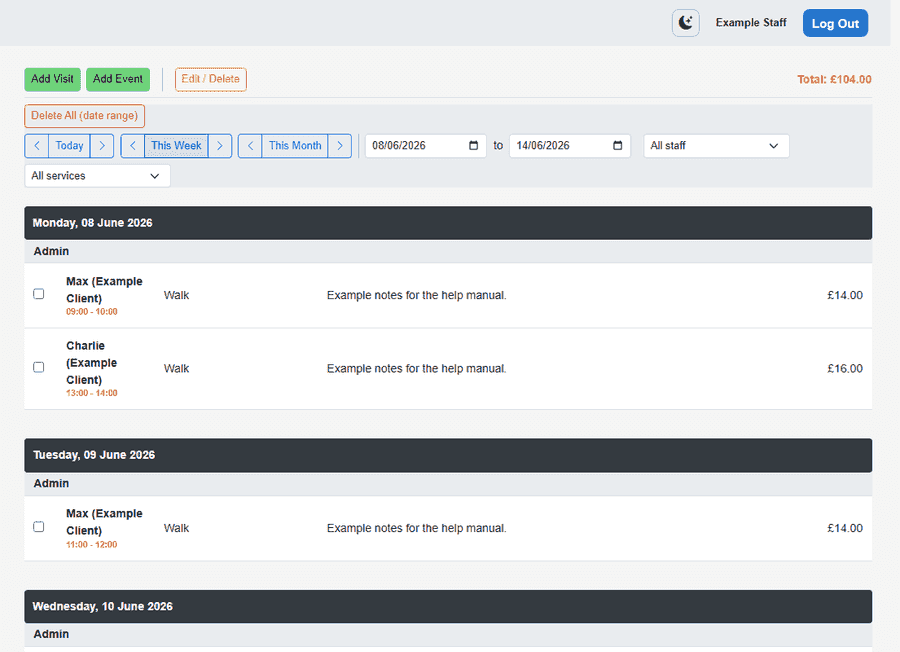Click the start date field 08/06/2026
Screen dimensions: 900x652
click(425, 146)
